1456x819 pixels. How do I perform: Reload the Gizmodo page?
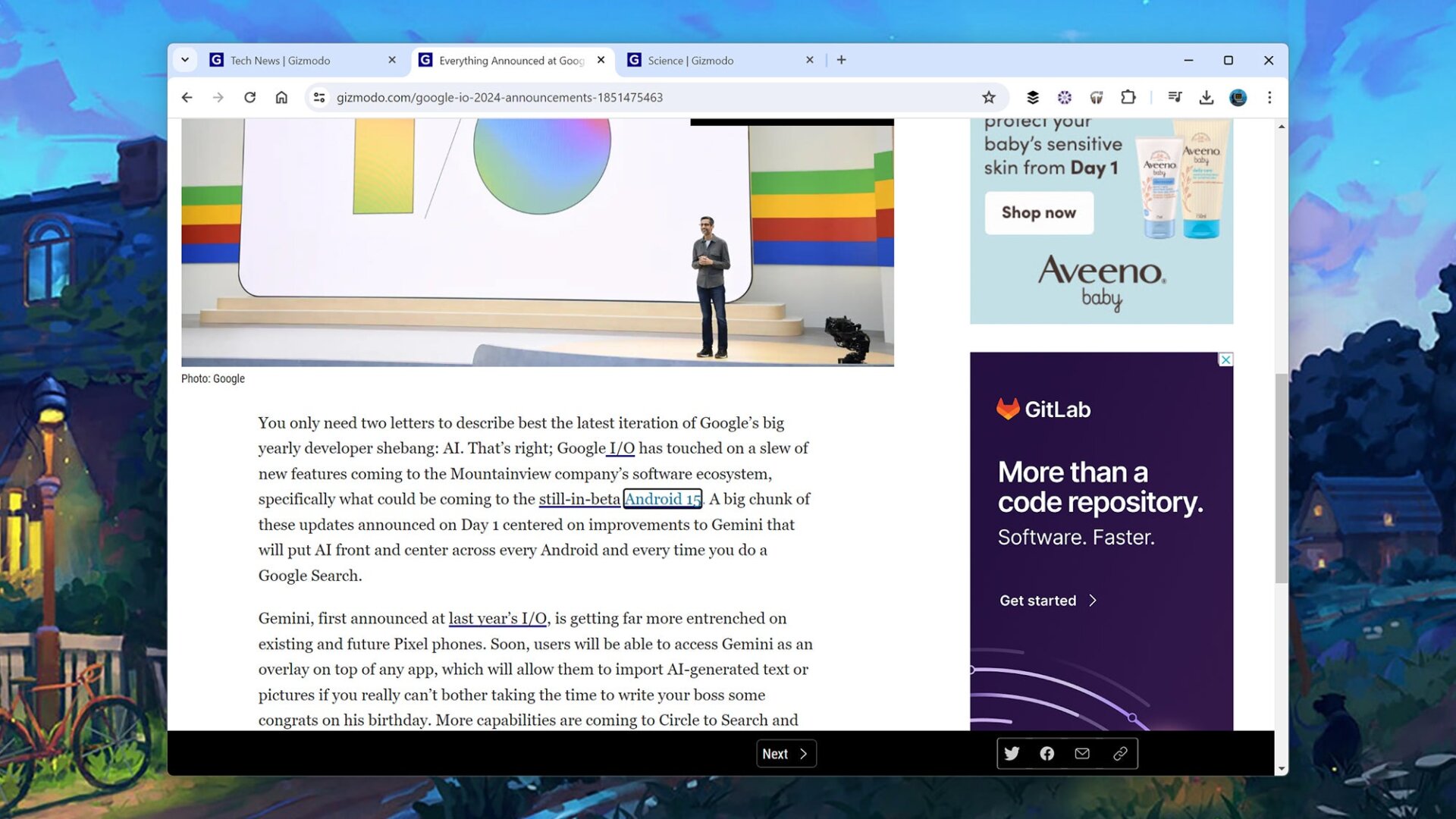249,97
